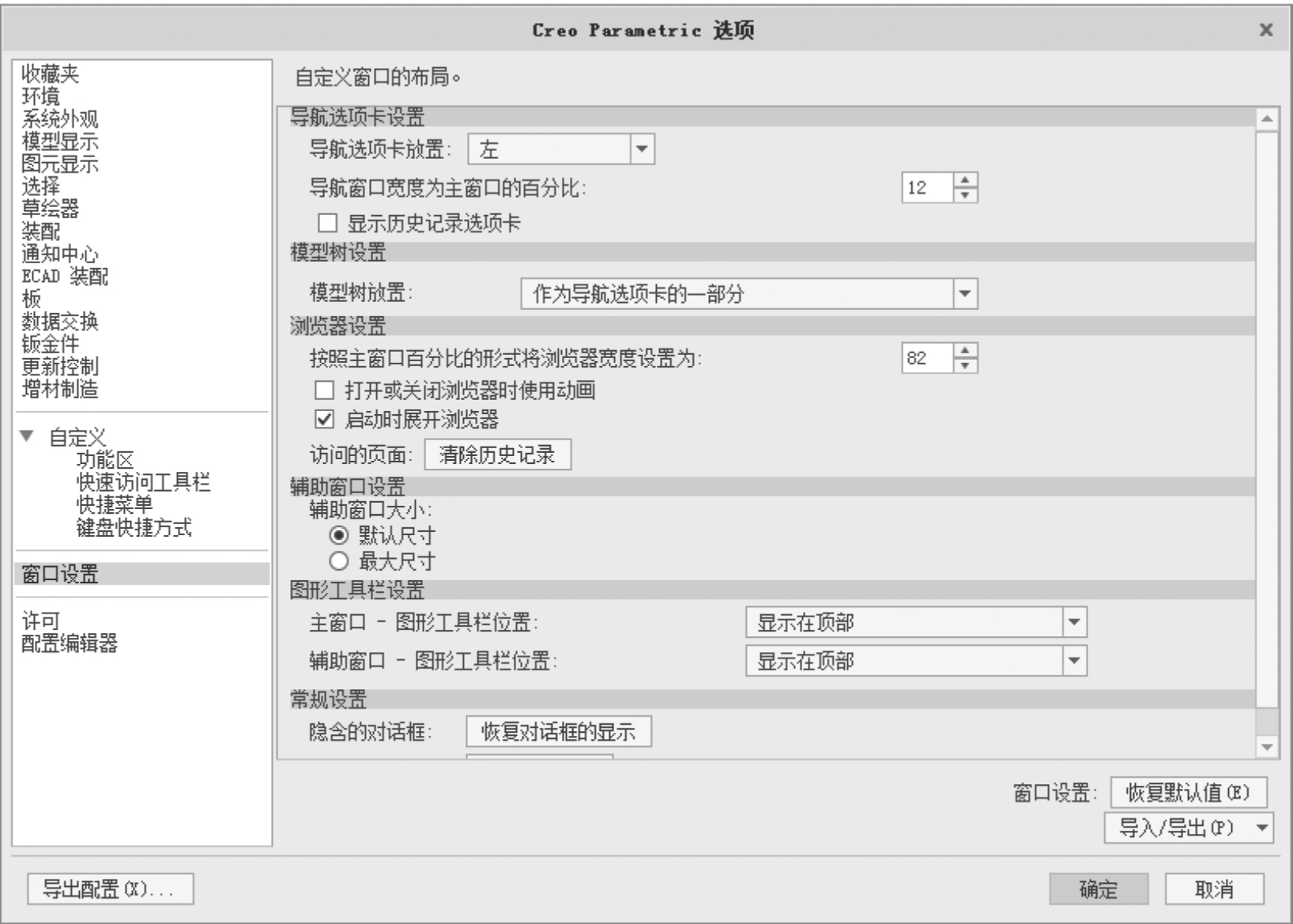Open 辅助窗口 图形工具栏位置 dropdown
The image size is (1293, 924).
(x=916, y=661)
